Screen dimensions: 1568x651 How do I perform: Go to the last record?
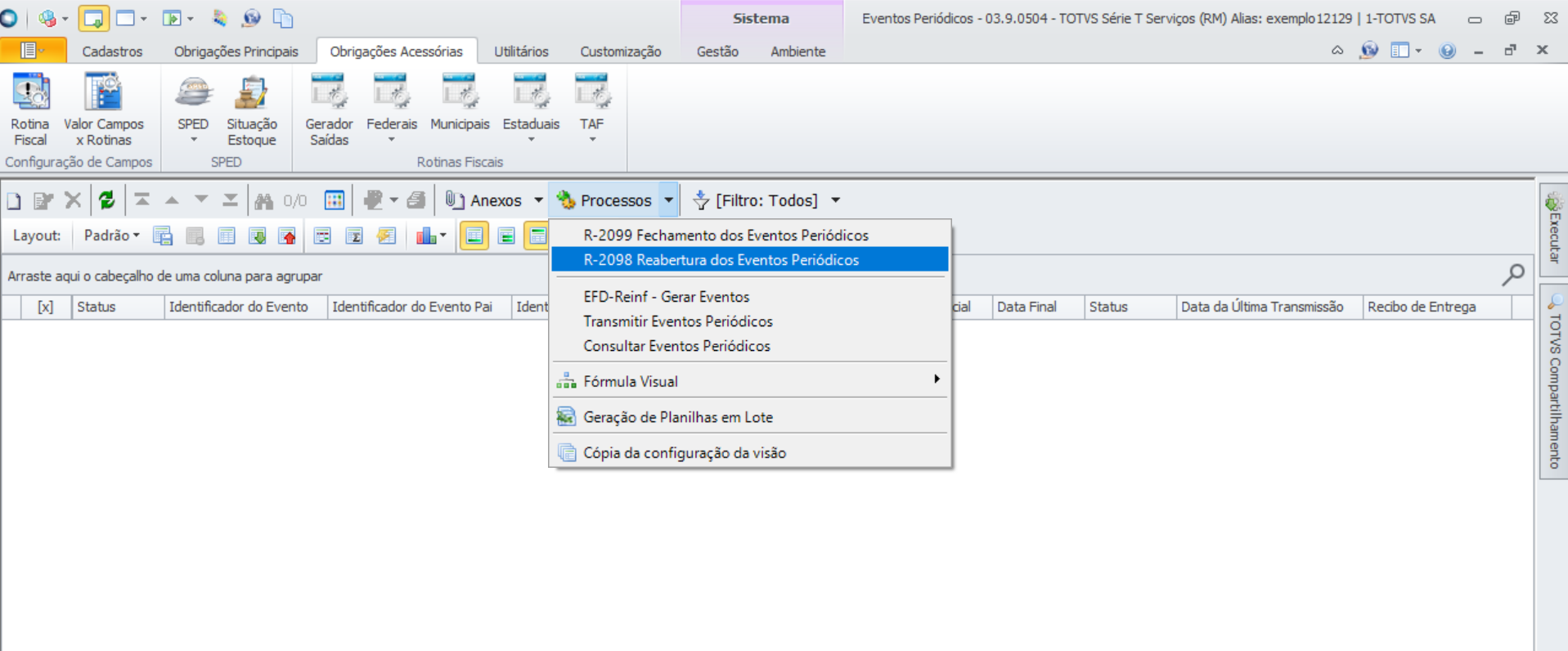point(231,200)
